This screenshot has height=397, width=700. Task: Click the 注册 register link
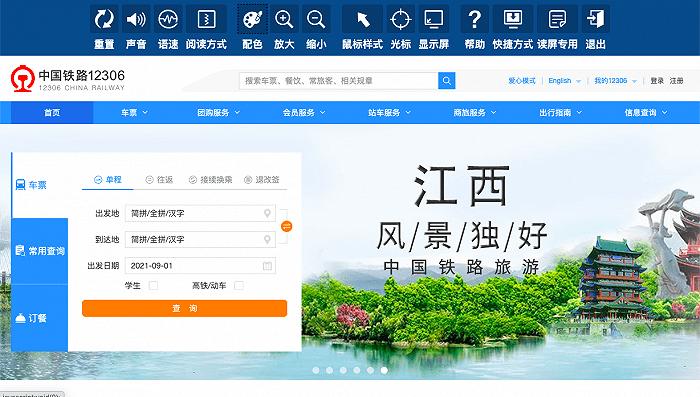676,81
